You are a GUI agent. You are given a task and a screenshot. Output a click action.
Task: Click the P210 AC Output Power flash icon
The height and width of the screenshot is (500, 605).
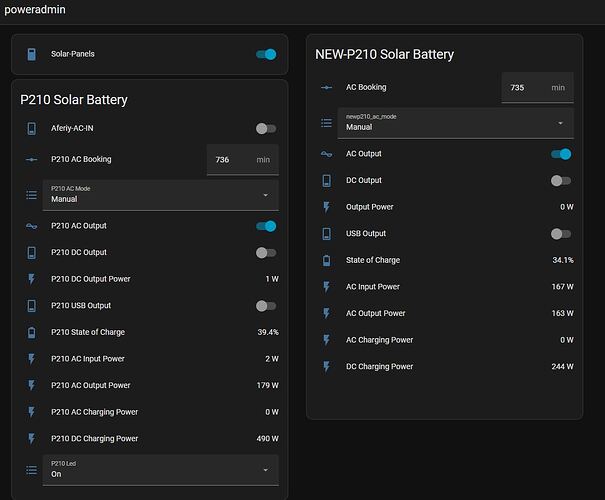pos(32,385)
